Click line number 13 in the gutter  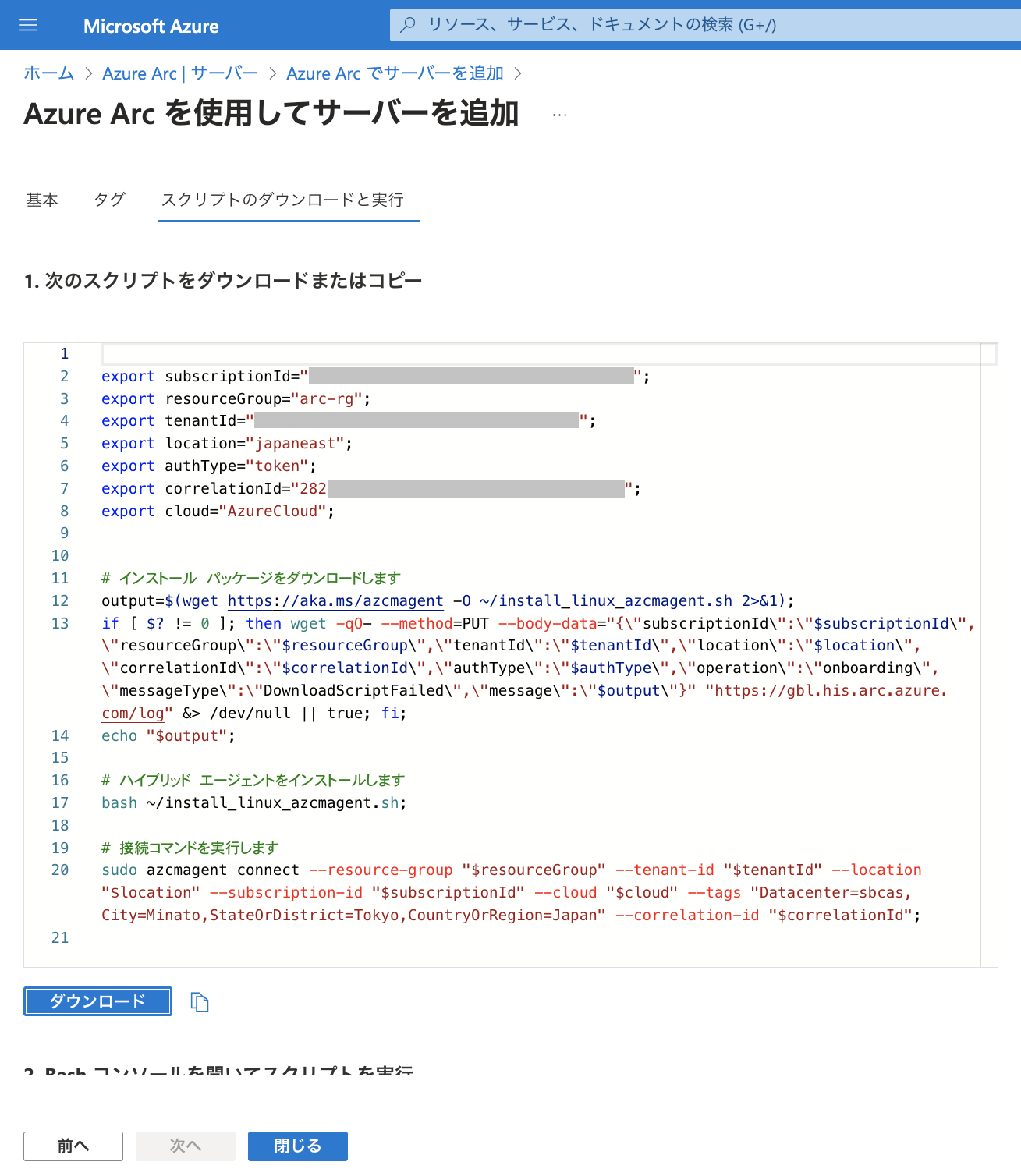[60, 624]
